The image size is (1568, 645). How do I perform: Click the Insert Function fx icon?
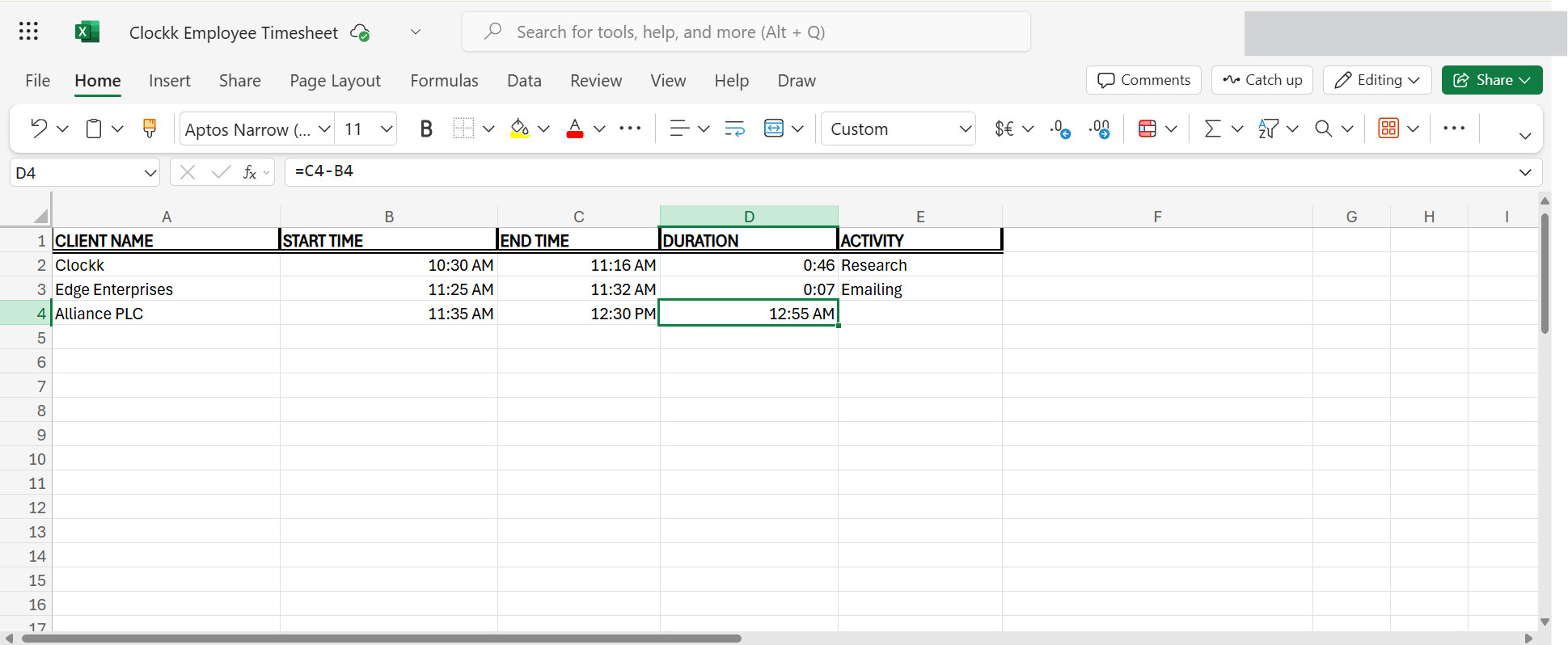(x=250, y=172)
